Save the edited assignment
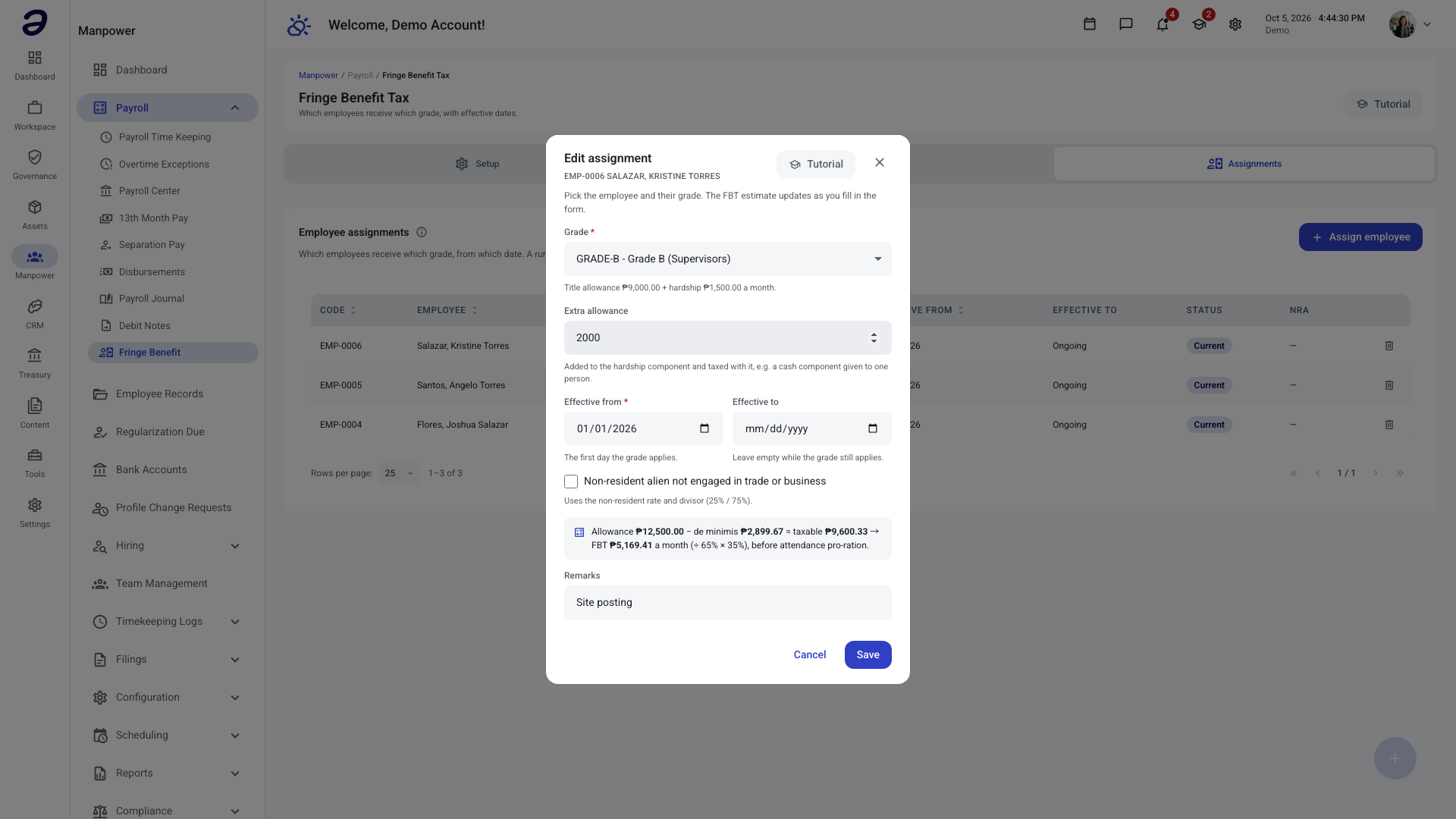1456x819 pixels. pos(868,654)
